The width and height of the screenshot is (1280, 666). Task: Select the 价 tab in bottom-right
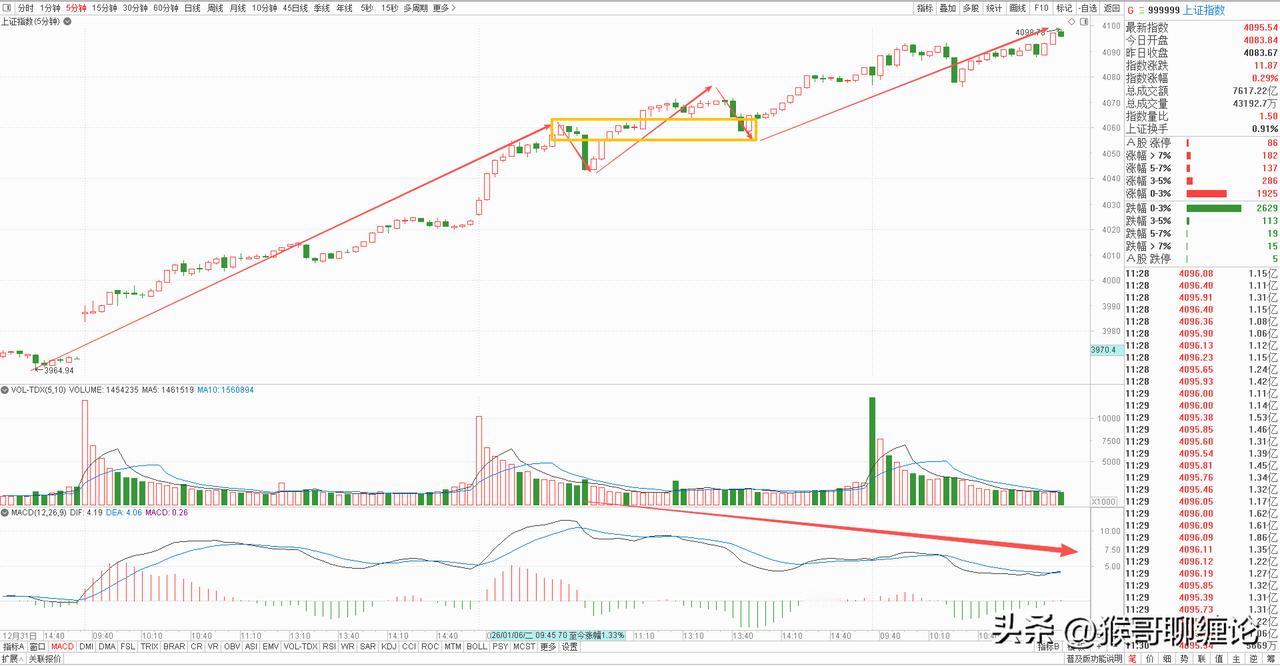(1150, 658)
